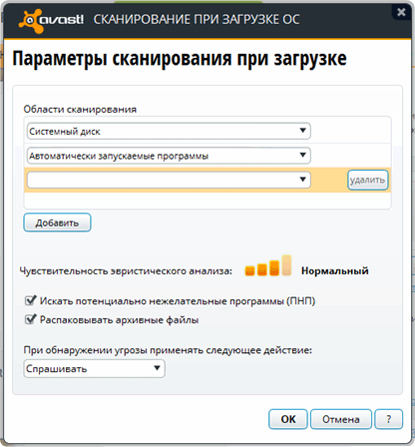The image size is (415, 447).
Task: Expand the empty highlighted scan area dropdown
Action: (169, 180)
